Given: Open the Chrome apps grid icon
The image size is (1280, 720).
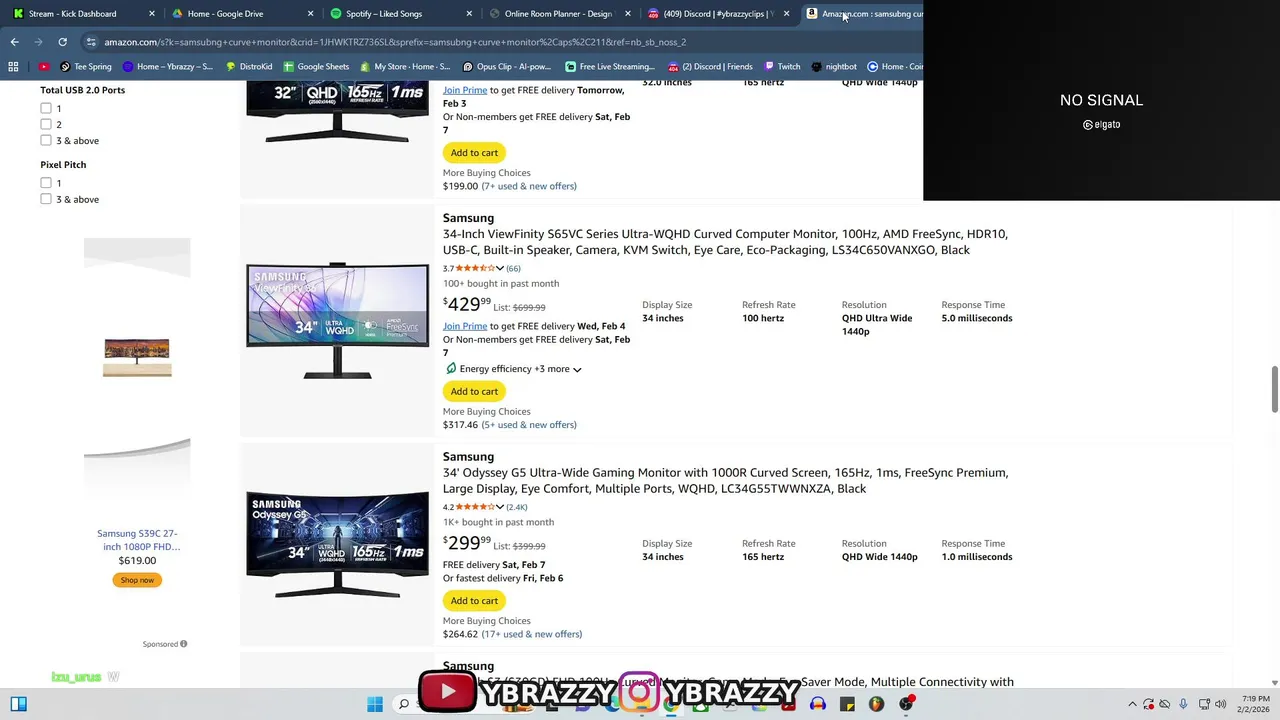Looking at the screenshot, I should tap(13, 67).
